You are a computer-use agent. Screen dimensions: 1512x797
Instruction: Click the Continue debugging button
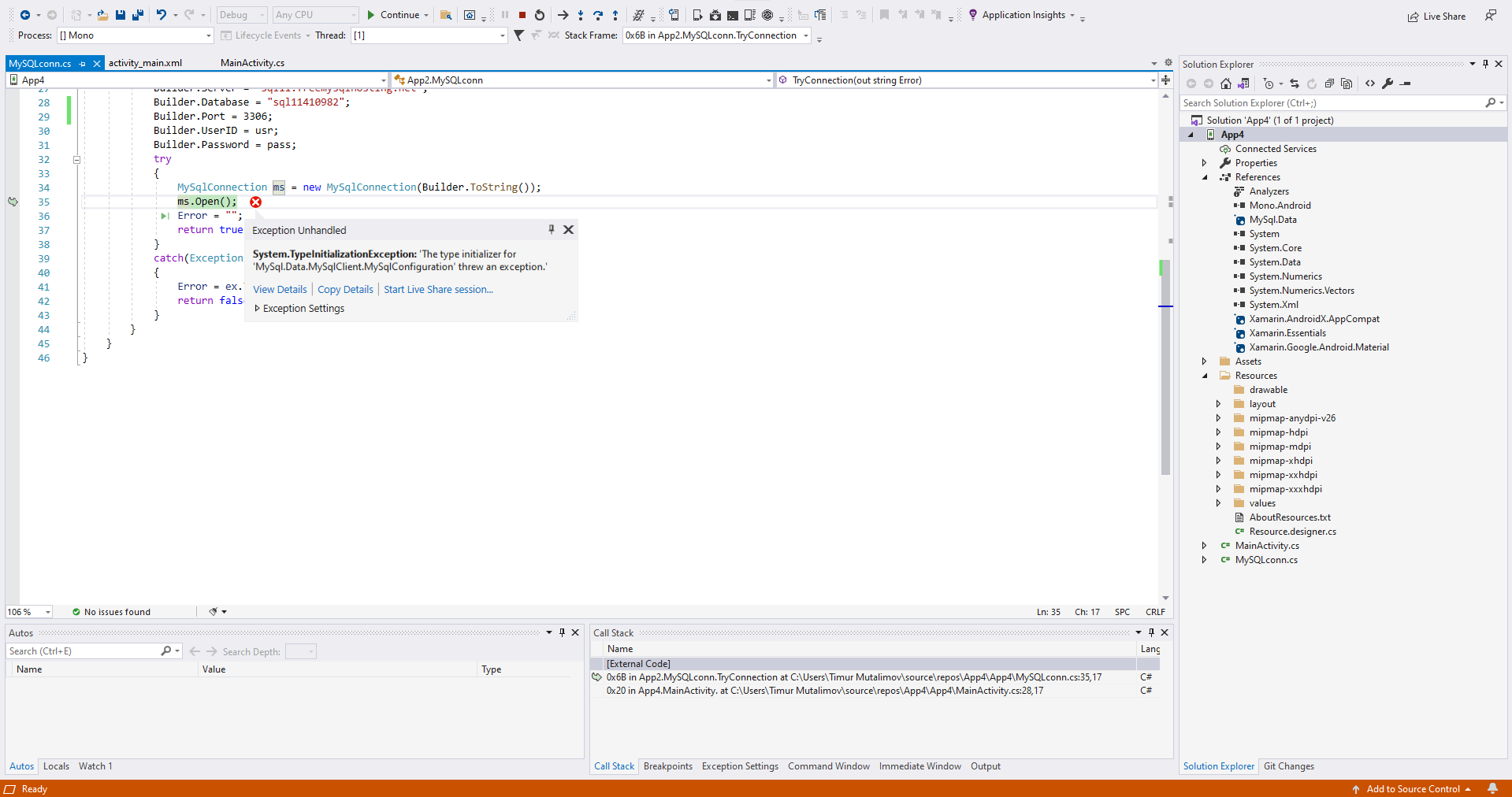[x=394, y=15]
